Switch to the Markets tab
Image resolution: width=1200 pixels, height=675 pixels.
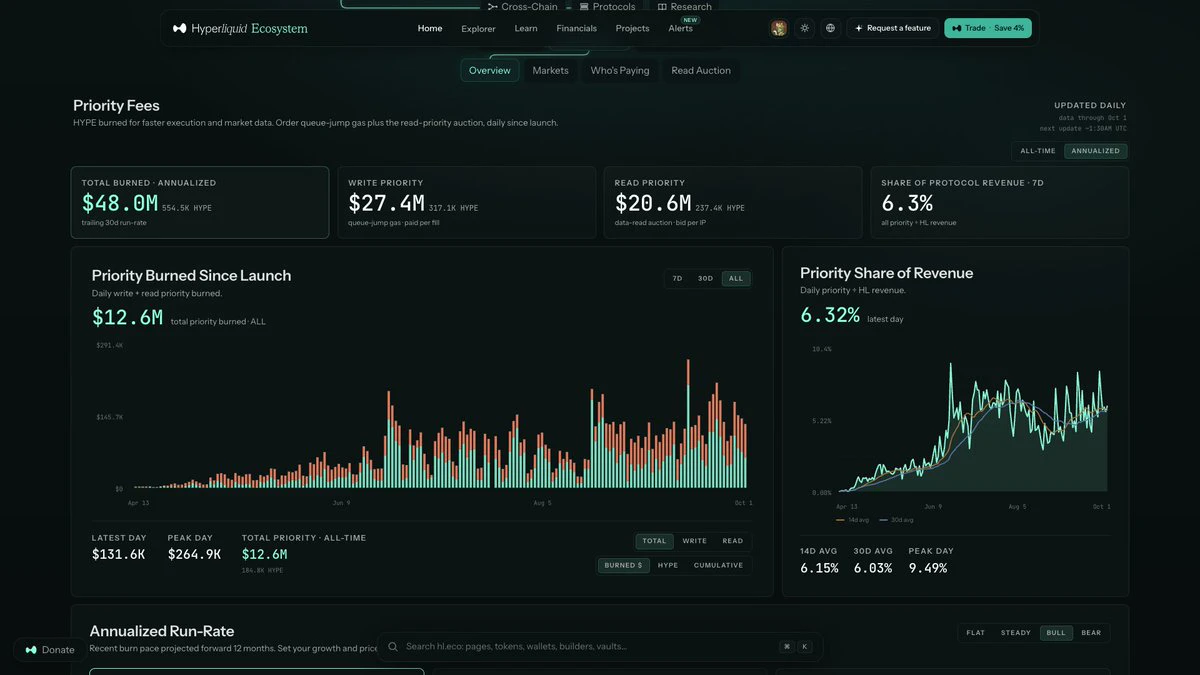pyautogui.click(x=550, y=70)
